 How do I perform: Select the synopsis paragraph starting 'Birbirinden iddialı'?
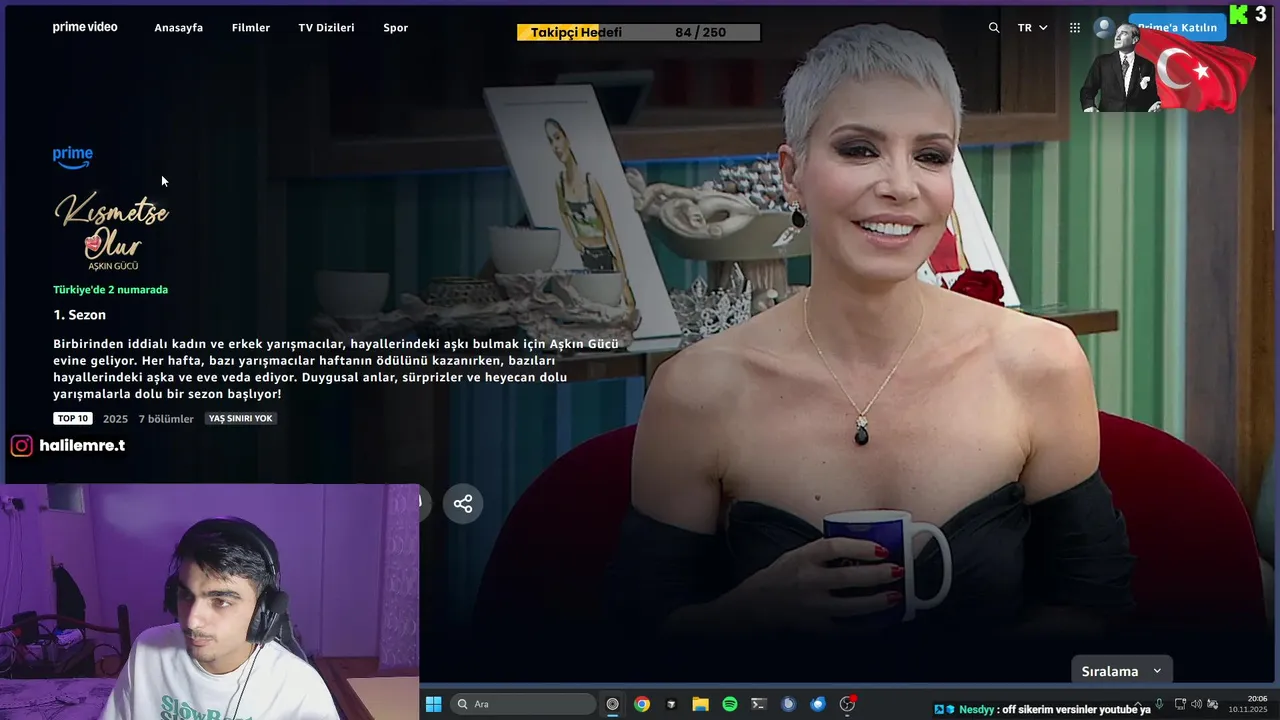tap(336, 369)
